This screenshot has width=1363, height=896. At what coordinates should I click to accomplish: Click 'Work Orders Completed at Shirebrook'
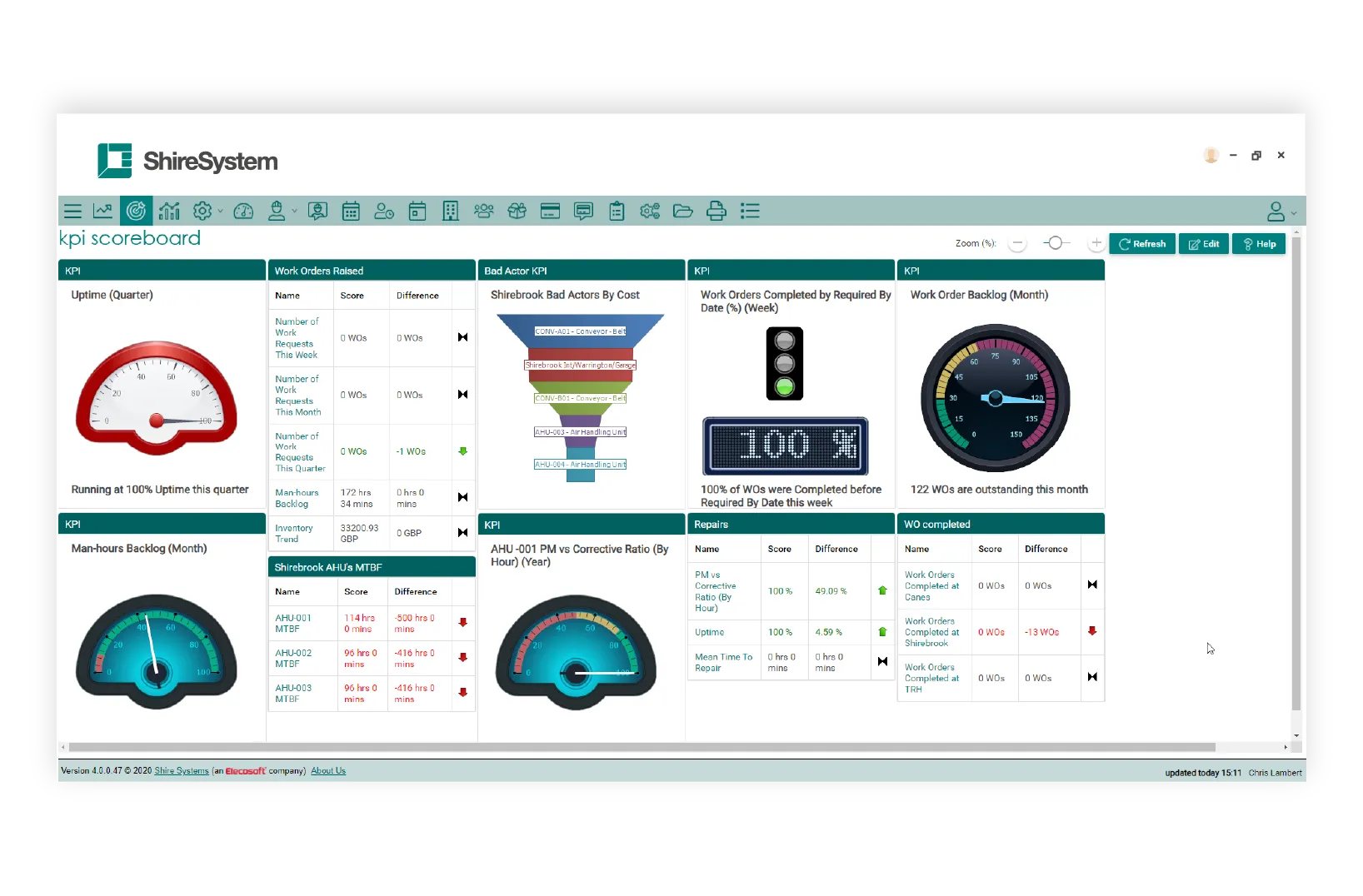[x=931, y=632]
